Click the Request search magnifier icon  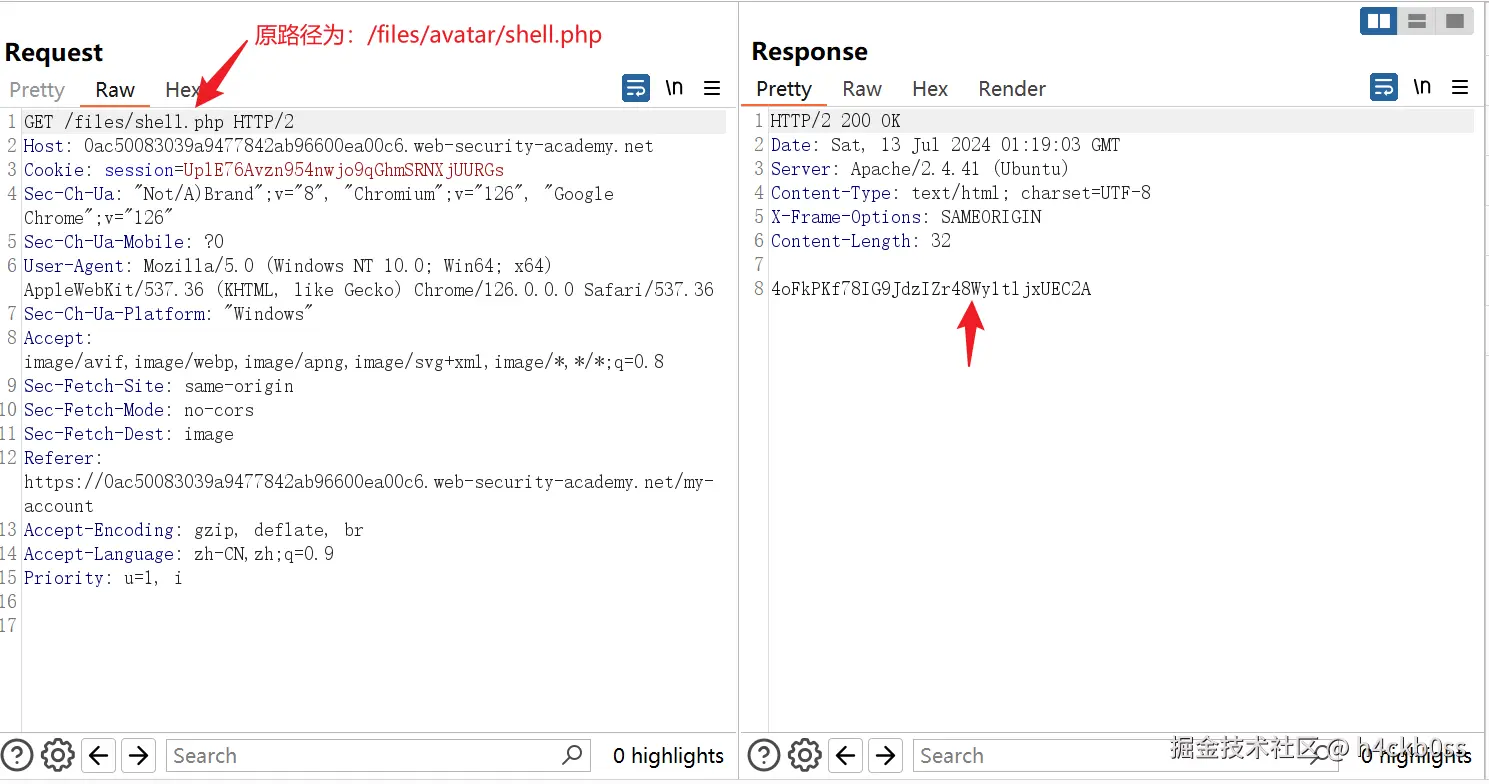[572, 755]
